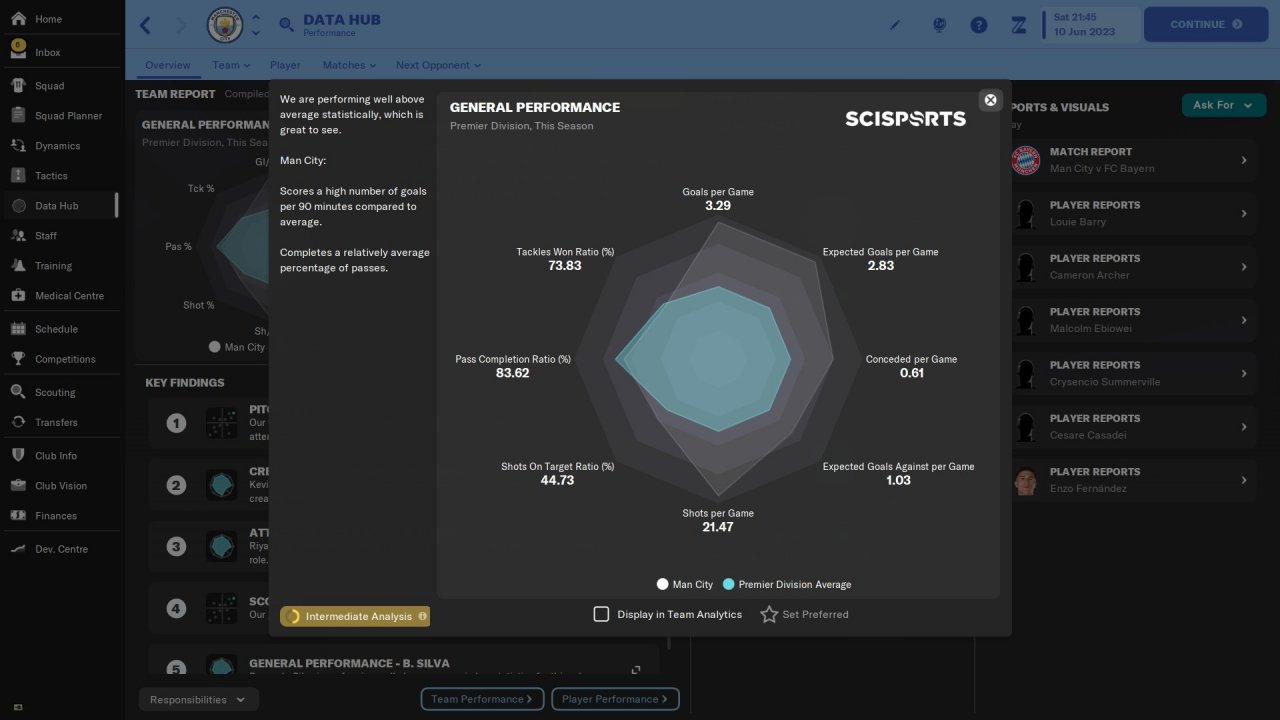Open Team Performance button
1280x720 pixels.
[x=482, y=699]
